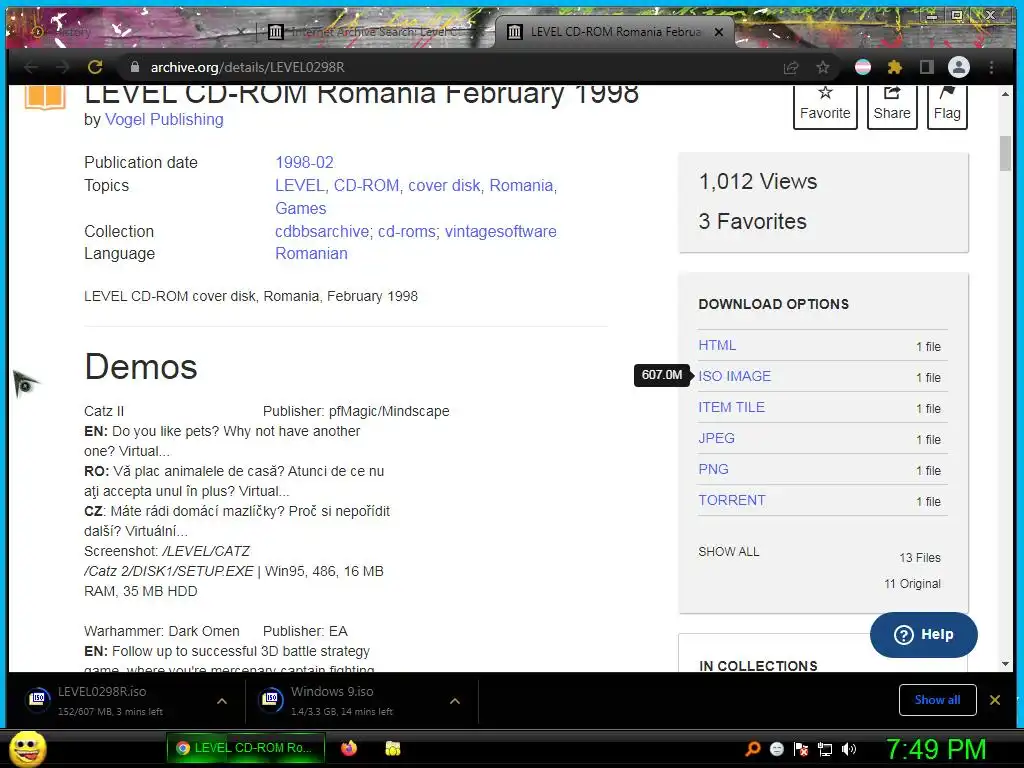Screen dimensions: 1024x768
Task: Reload the page with the refresh icon
Action: [95, 67]
